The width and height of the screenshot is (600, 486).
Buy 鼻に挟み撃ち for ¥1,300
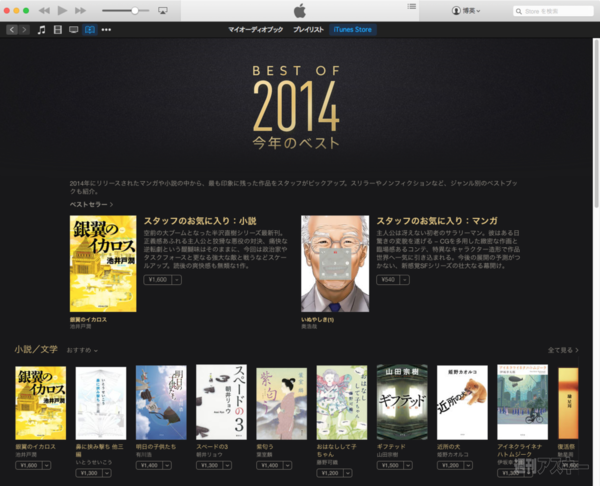coord(89,473)
